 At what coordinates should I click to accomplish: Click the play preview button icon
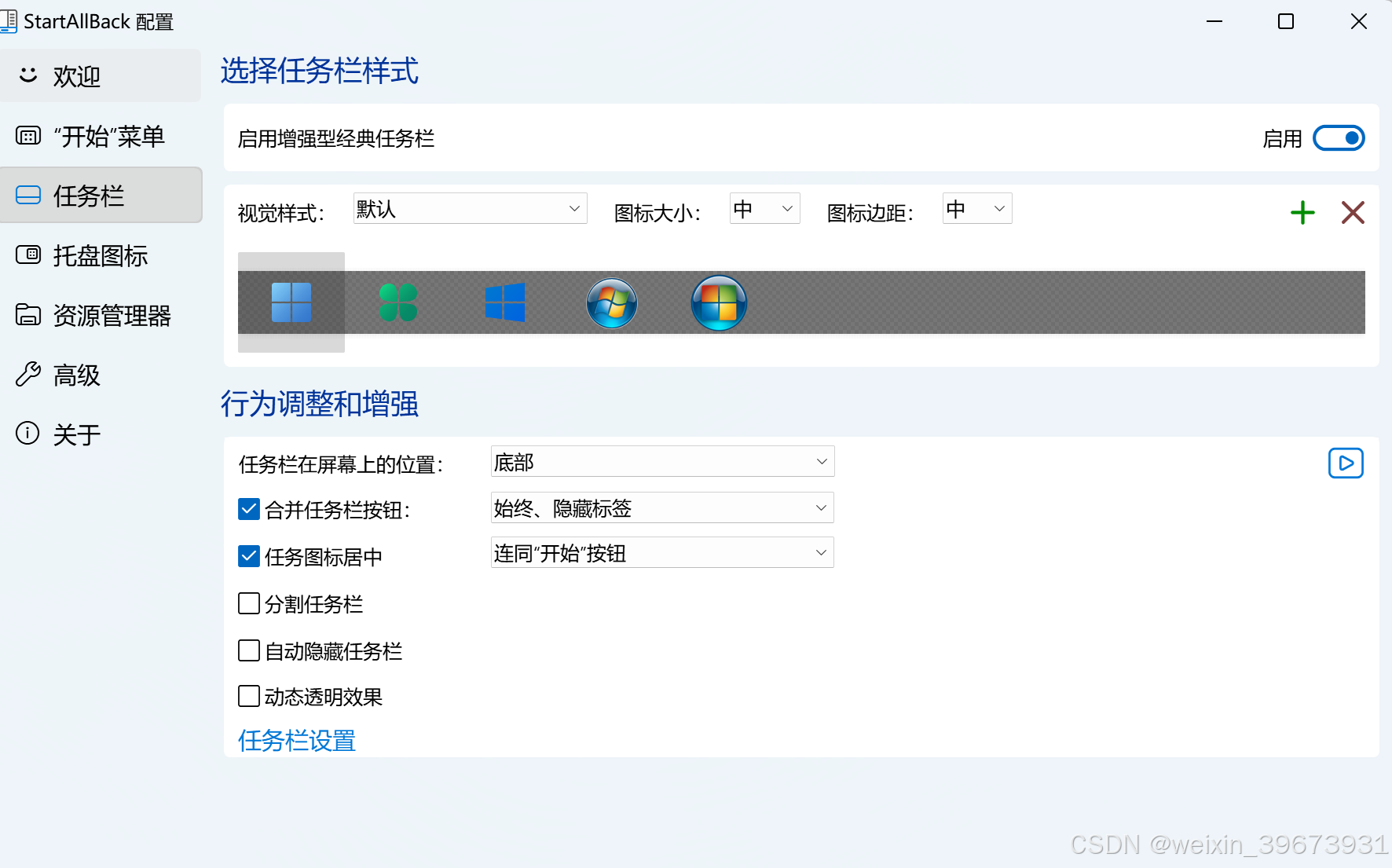pos(1346,463)
